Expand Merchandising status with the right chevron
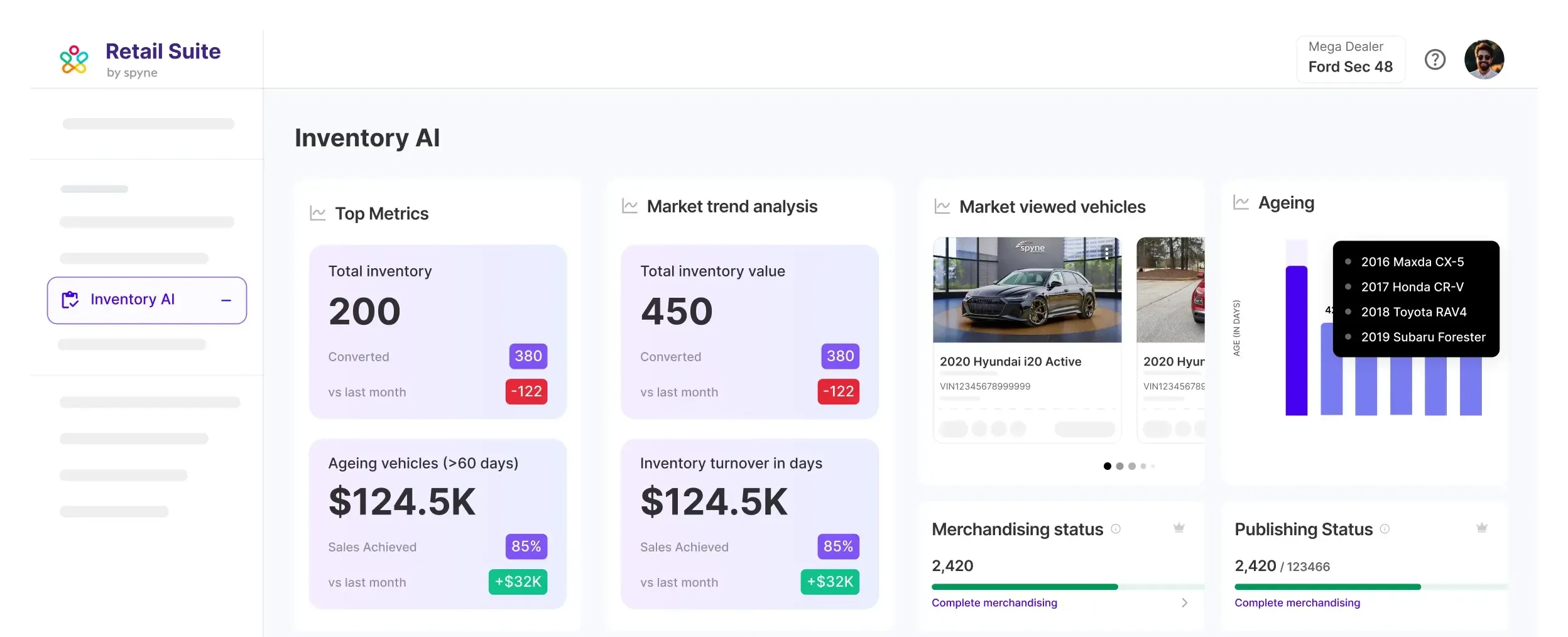Viewport: 1568px width, 637px height. point(1184,603)
